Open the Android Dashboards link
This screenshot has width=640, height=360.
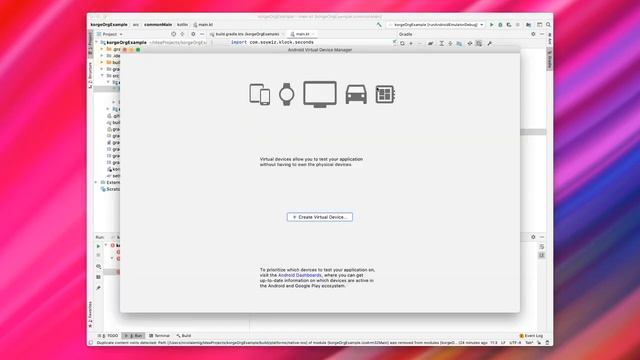(300, 276)
